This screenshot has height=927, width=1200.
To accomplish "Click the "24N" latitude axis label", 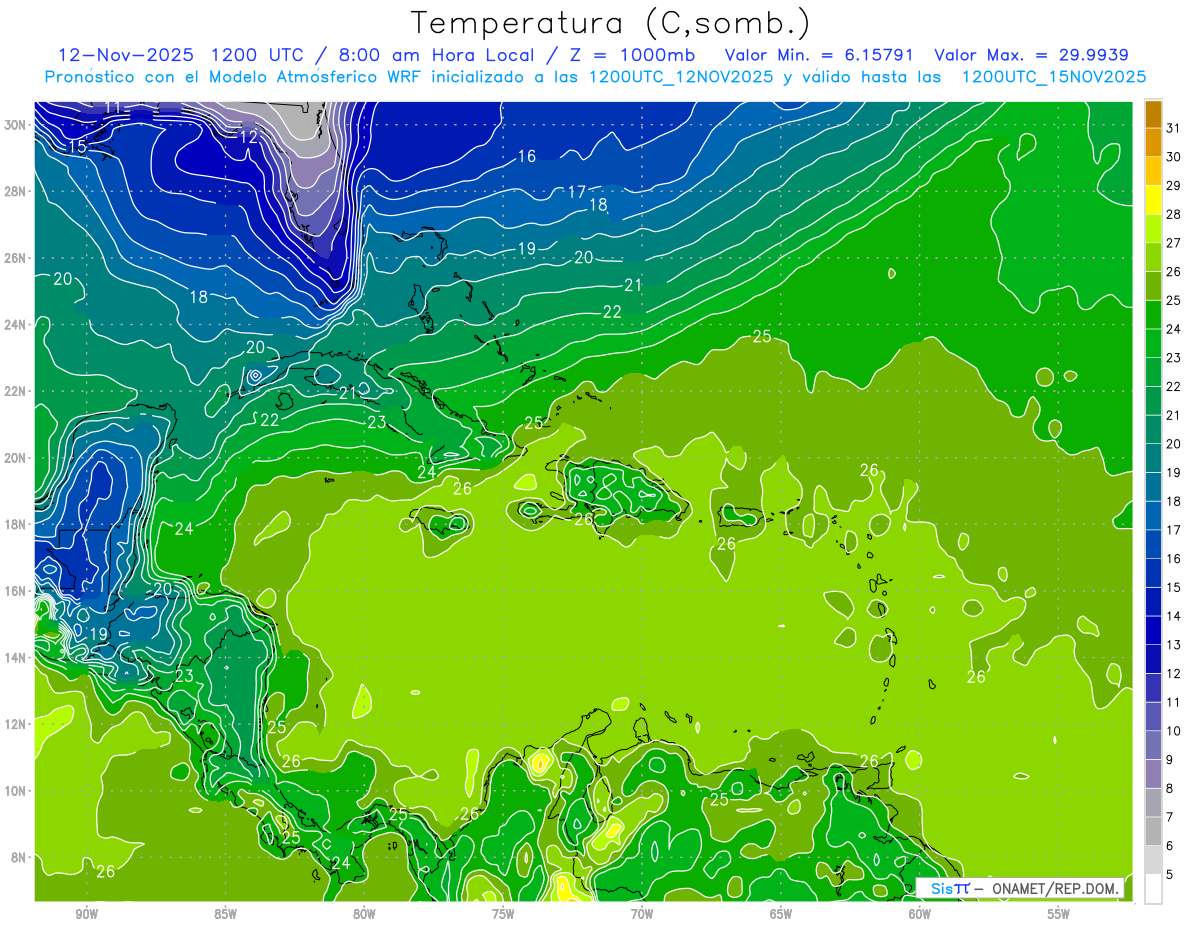I will tap(15, 324).
